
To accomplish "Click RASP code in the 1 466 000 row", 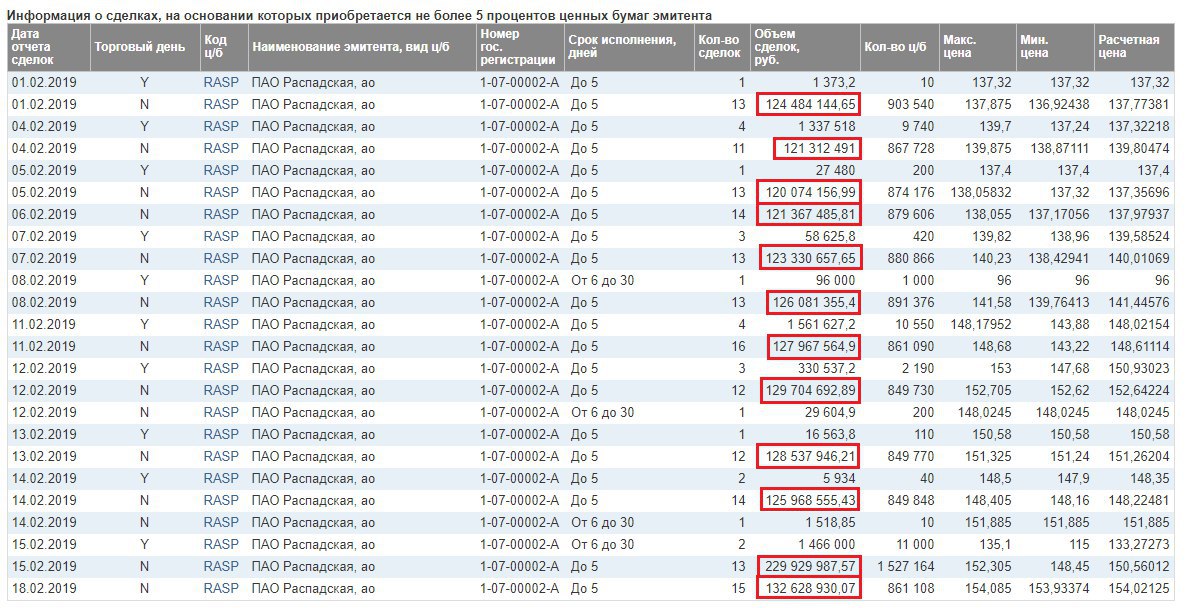I will (221, 544).
